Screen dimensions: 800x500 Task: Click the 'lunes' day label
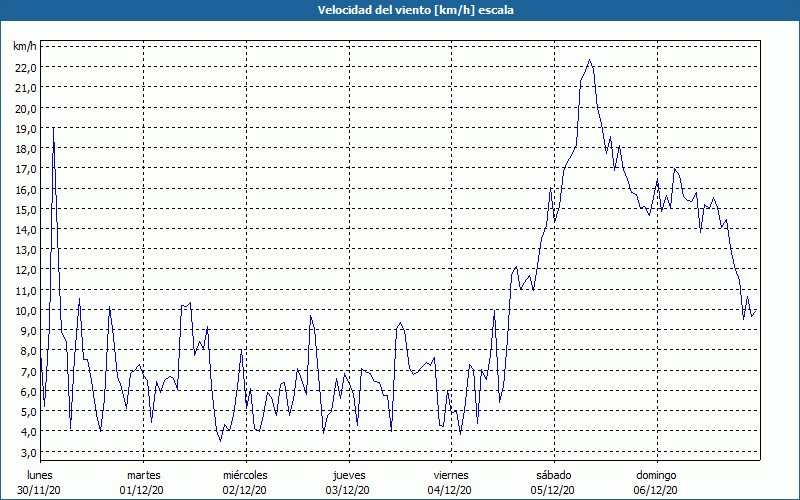point(40,475)
